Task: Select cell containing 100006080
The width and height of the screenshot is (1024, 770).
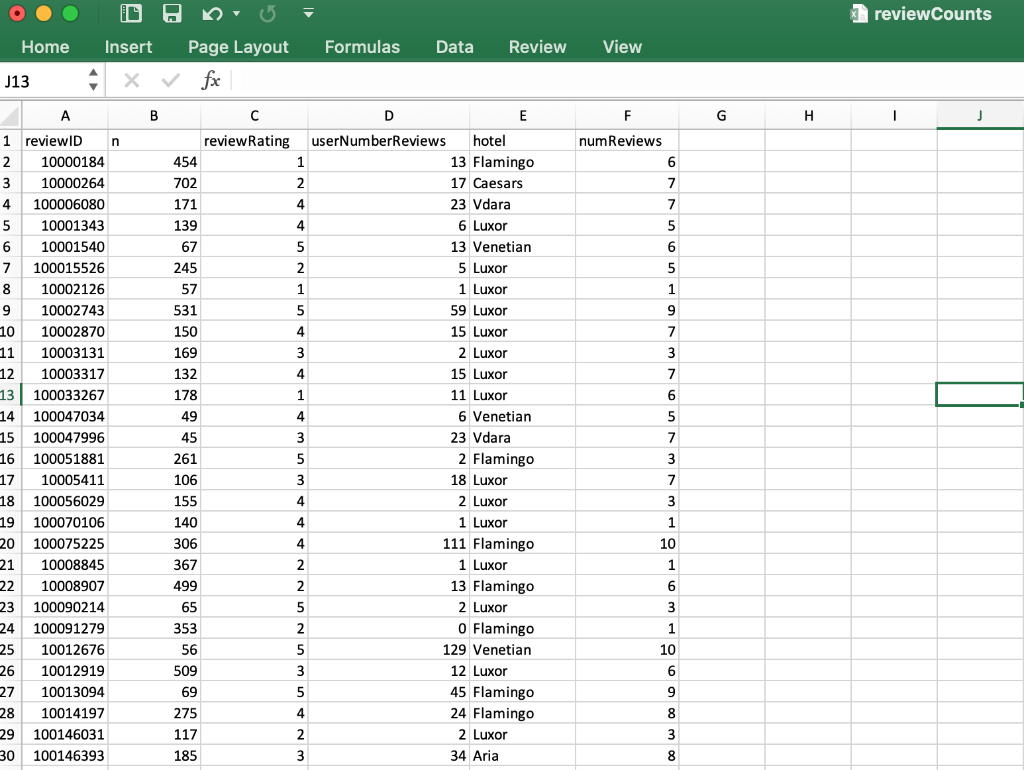Action: [65, 204]
